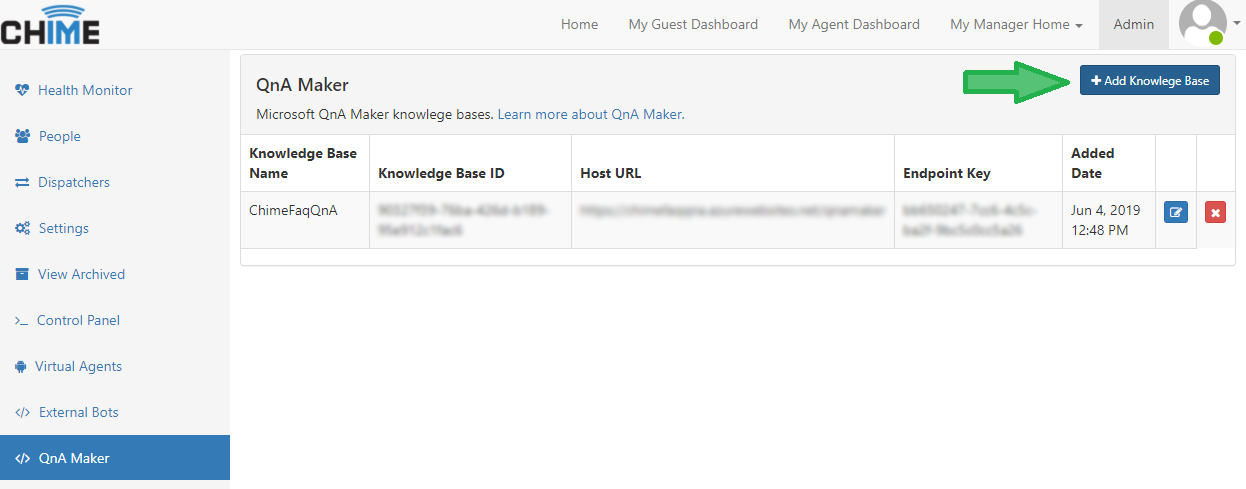
Task: Click the Settings gears icon
Action: (x=23, y=228)
